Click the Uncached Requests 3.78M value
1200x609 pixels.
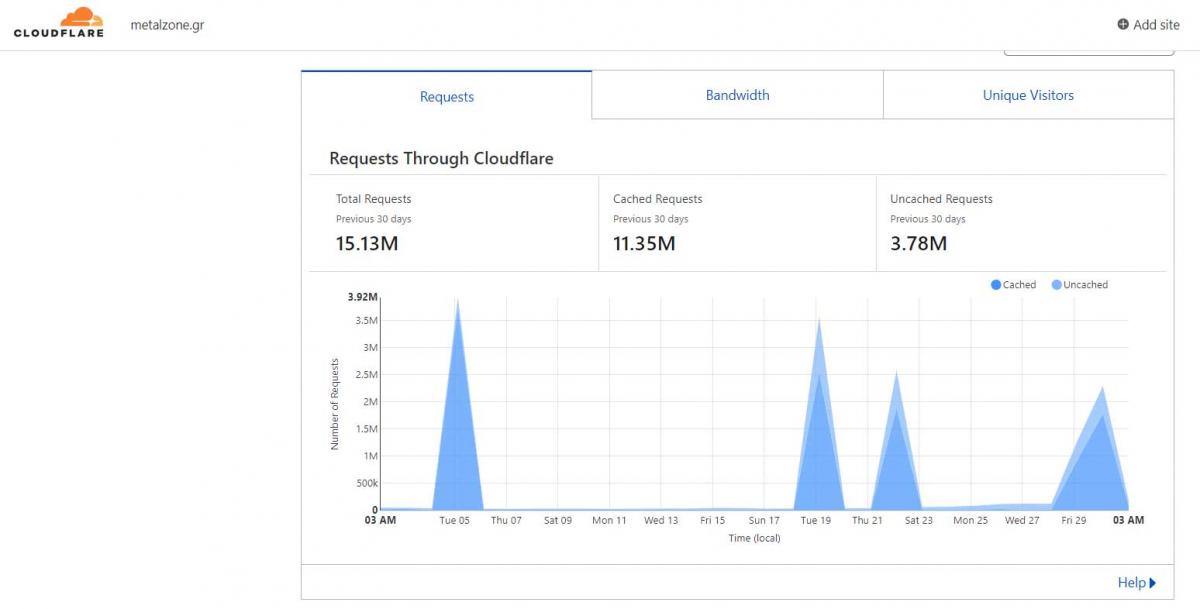[918, 243]
